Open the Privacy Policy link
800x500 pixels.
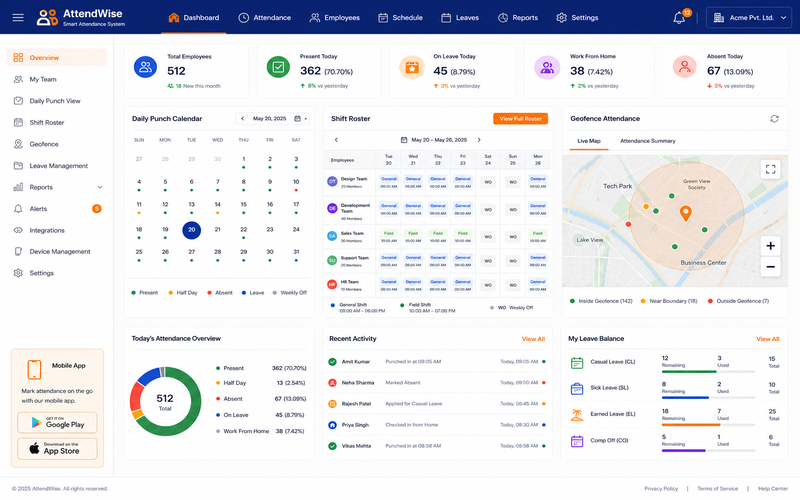661,489
